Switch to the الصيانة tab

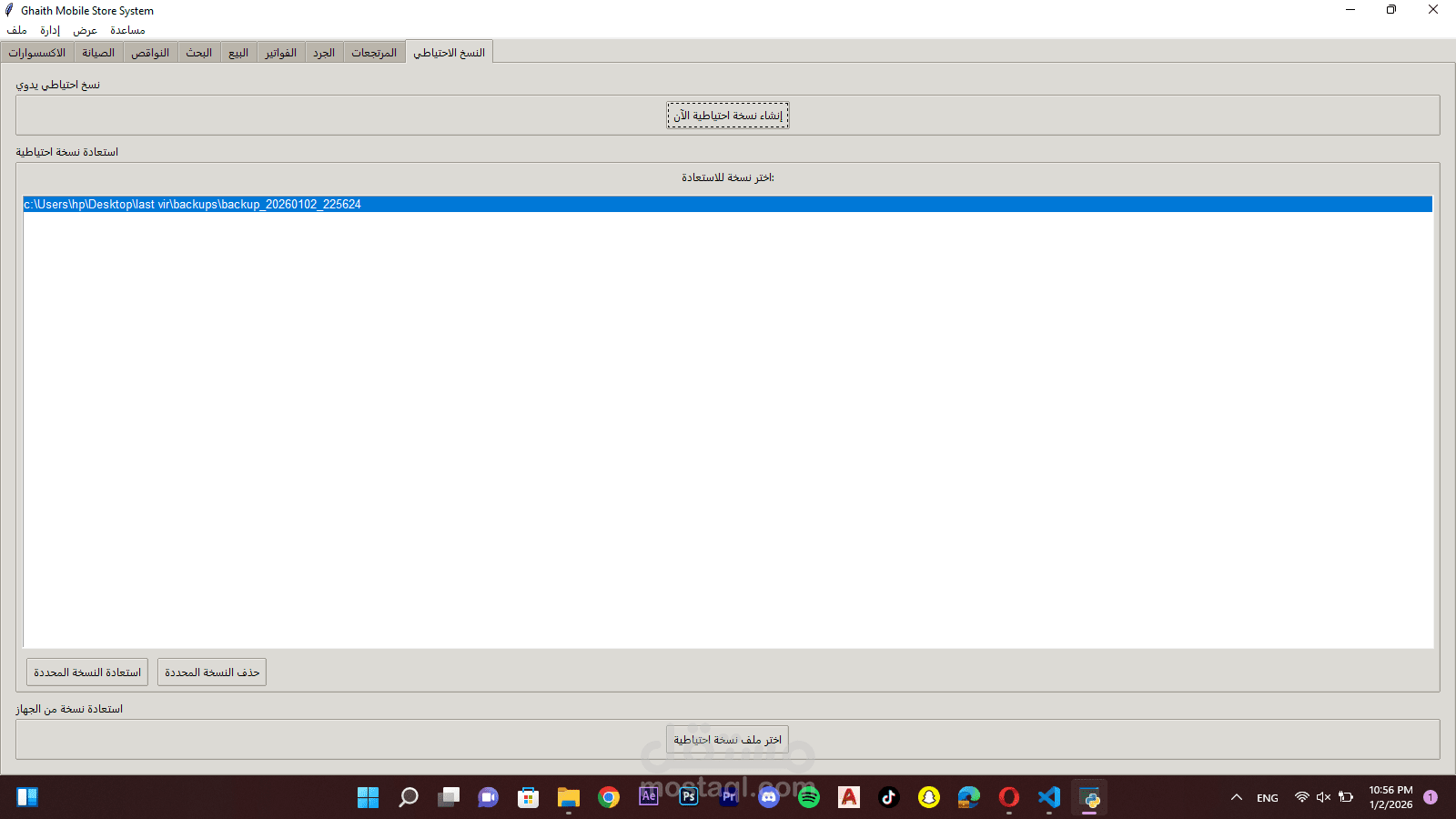pyautogui.click(x=98, y=53)
